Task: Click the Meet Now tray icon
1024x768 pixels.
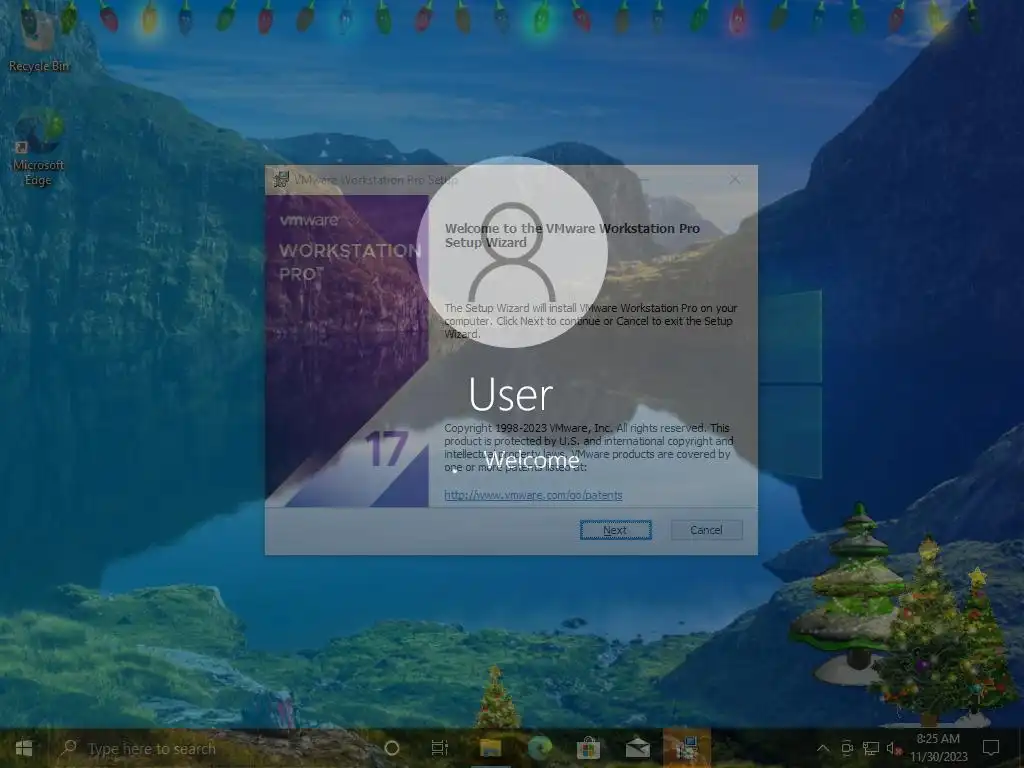Action: click(x=847, y=748)
